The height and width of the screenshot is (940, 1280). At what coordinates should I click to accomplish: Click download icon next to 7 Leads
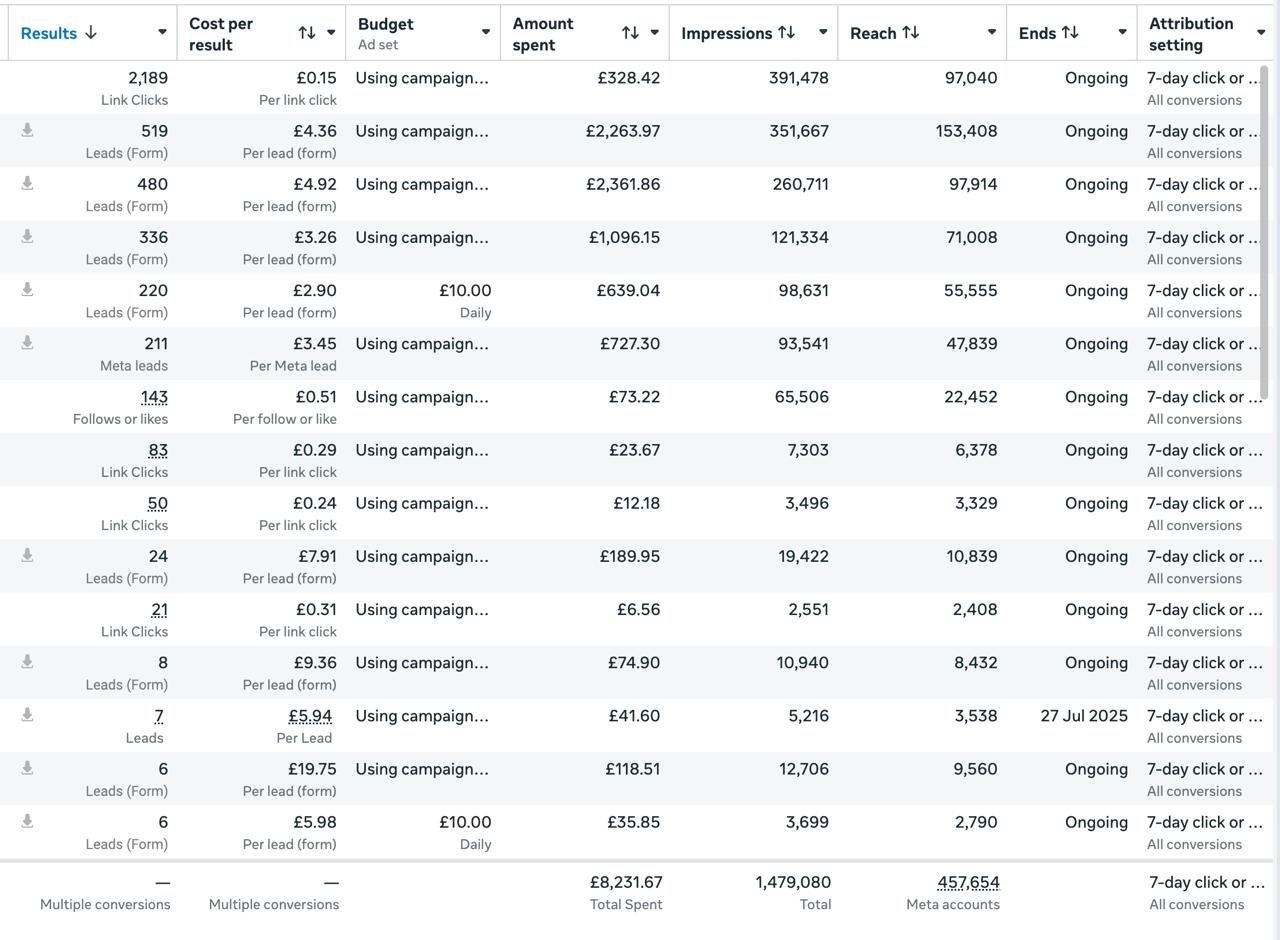point(28,714)
